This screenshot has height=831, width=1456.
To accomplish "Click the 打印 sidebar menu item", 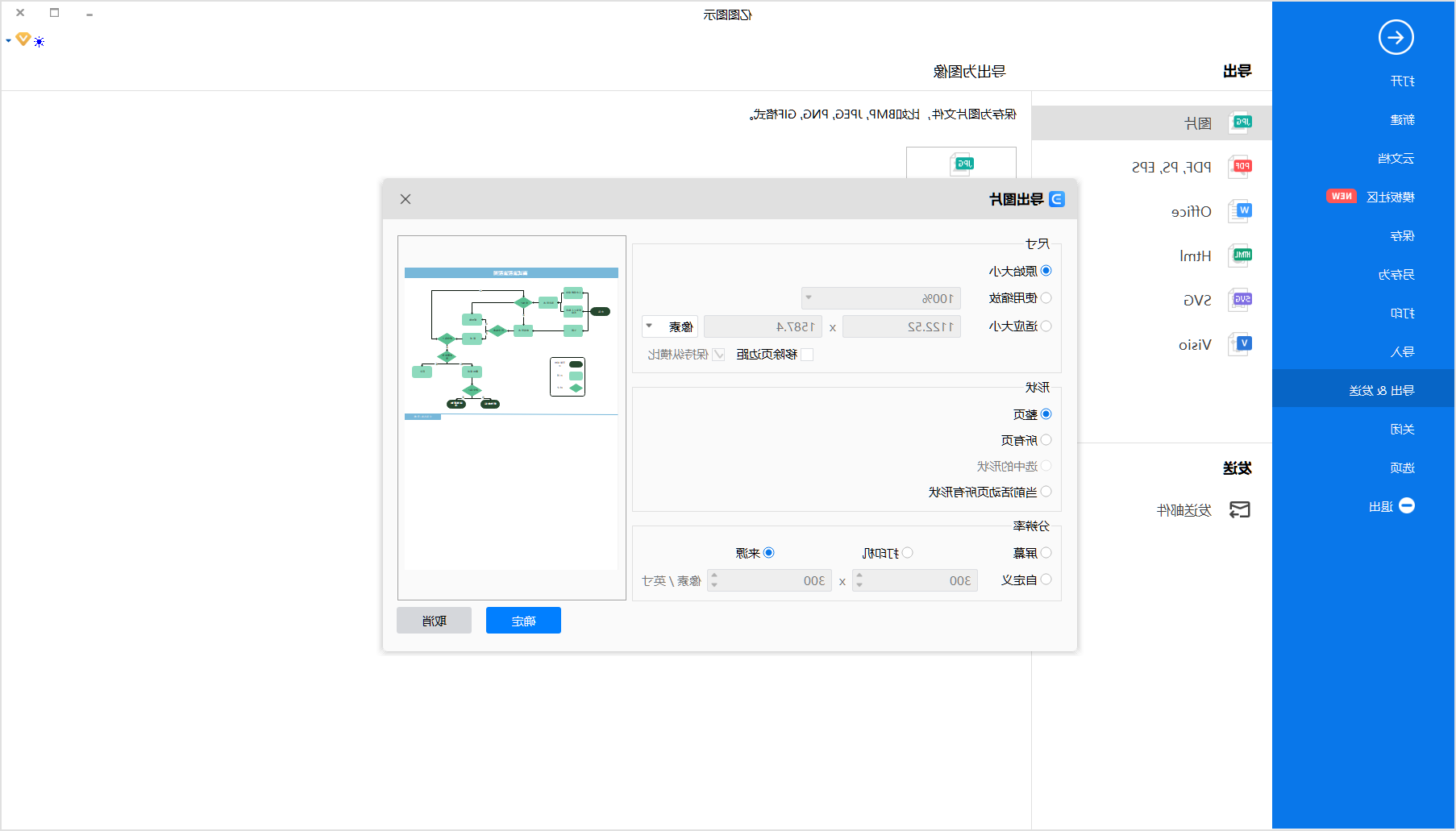I will pos(1403,314).
